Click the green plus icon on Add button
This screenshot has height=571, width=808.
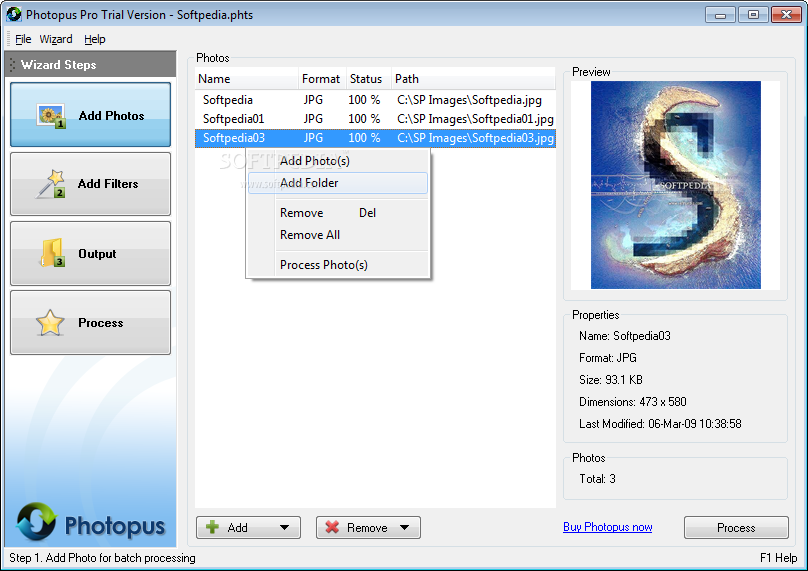[212, 527]
